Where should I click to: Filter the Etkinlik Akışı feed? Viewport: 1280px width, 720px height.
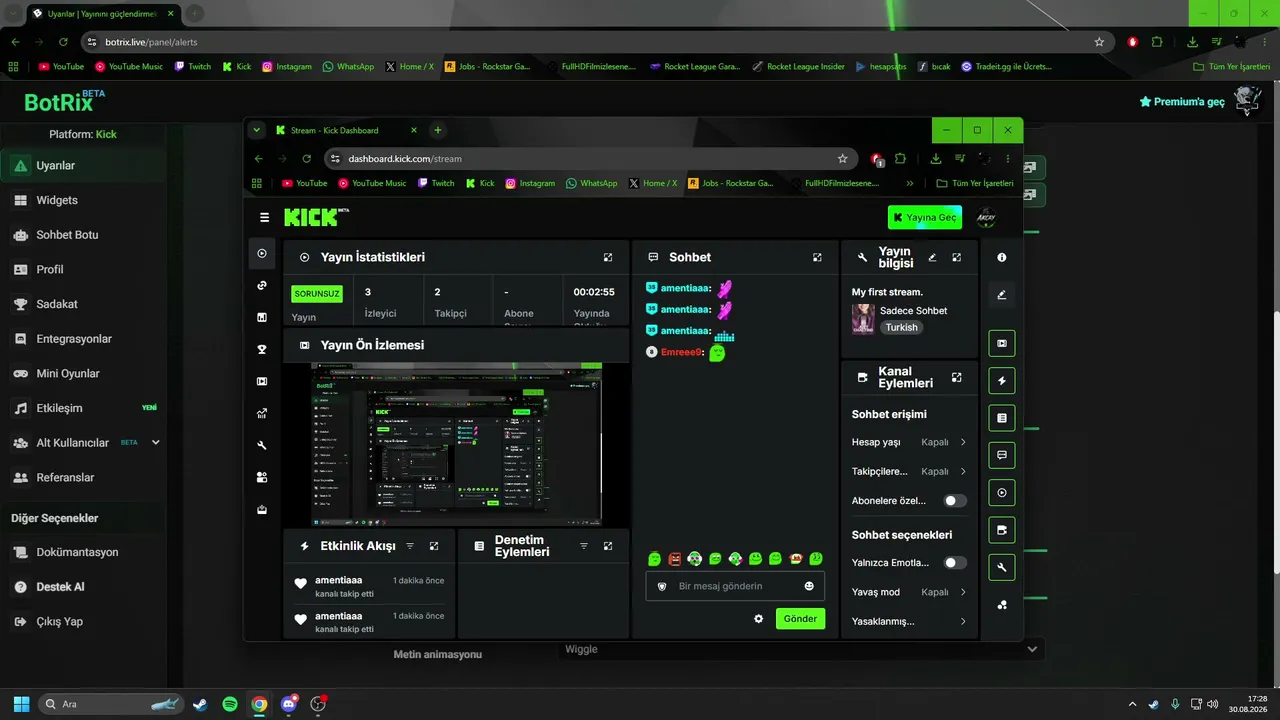coord(410,546)
